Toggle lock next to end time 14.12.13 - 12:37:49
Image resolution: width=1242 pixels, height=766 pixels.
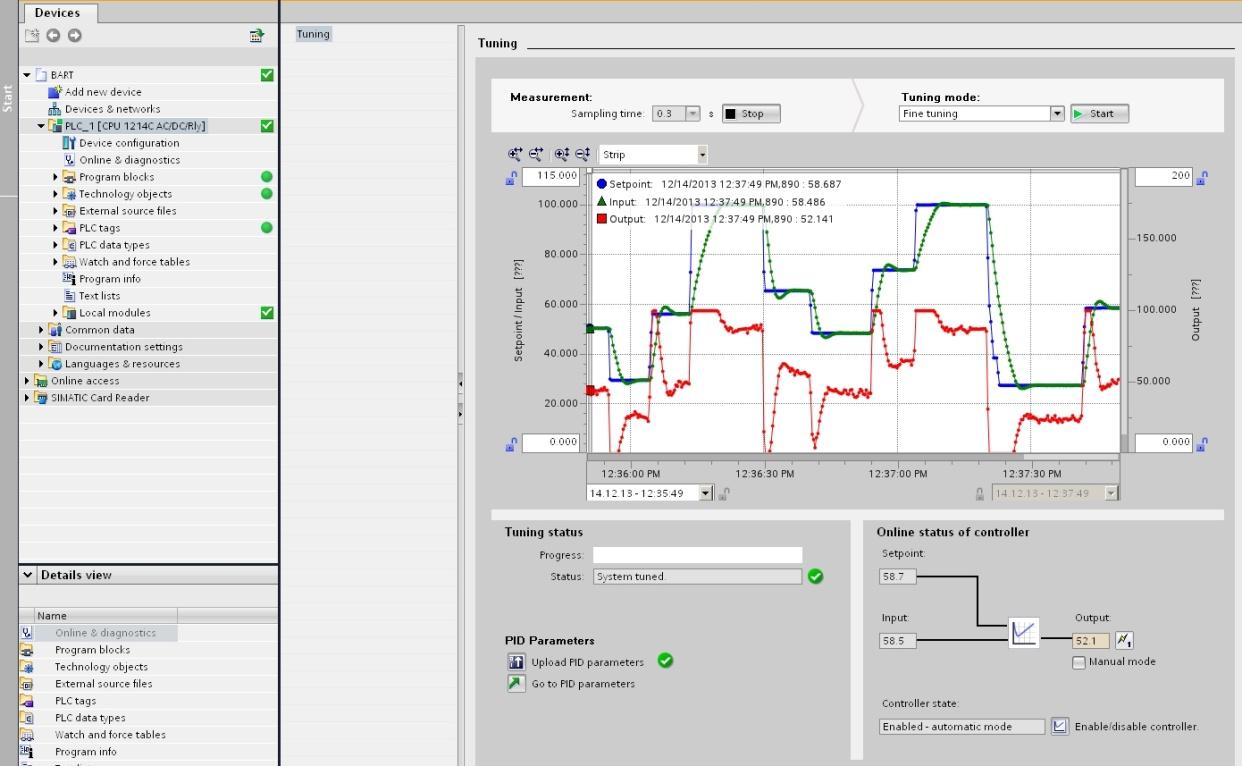tap(982, 493)
